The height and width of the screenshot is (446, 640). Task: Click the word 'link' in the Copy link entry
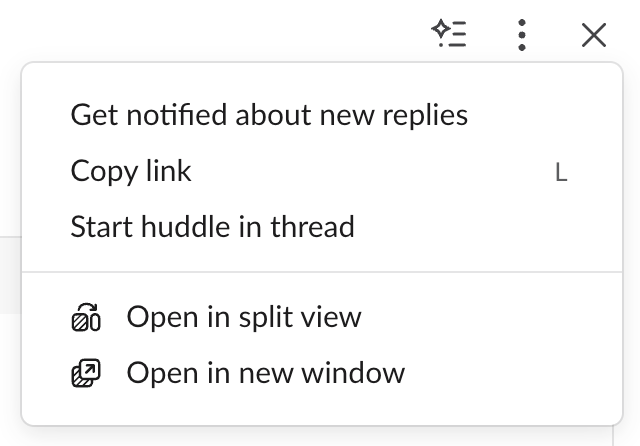pyautogui.click(x=165, y=171)
